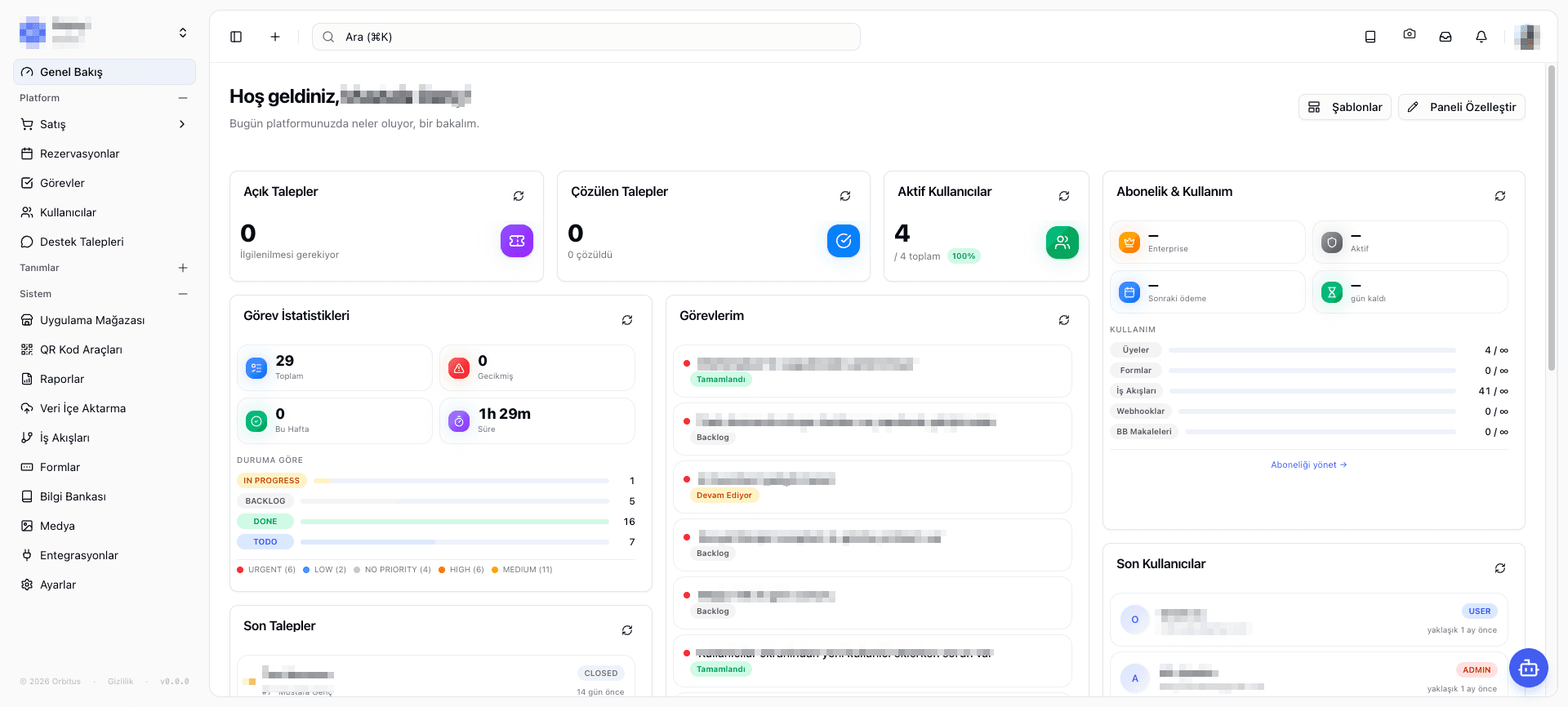Focus the Ara search field
Viewport: 1568px width, 707px height.
tap(586, 37)
